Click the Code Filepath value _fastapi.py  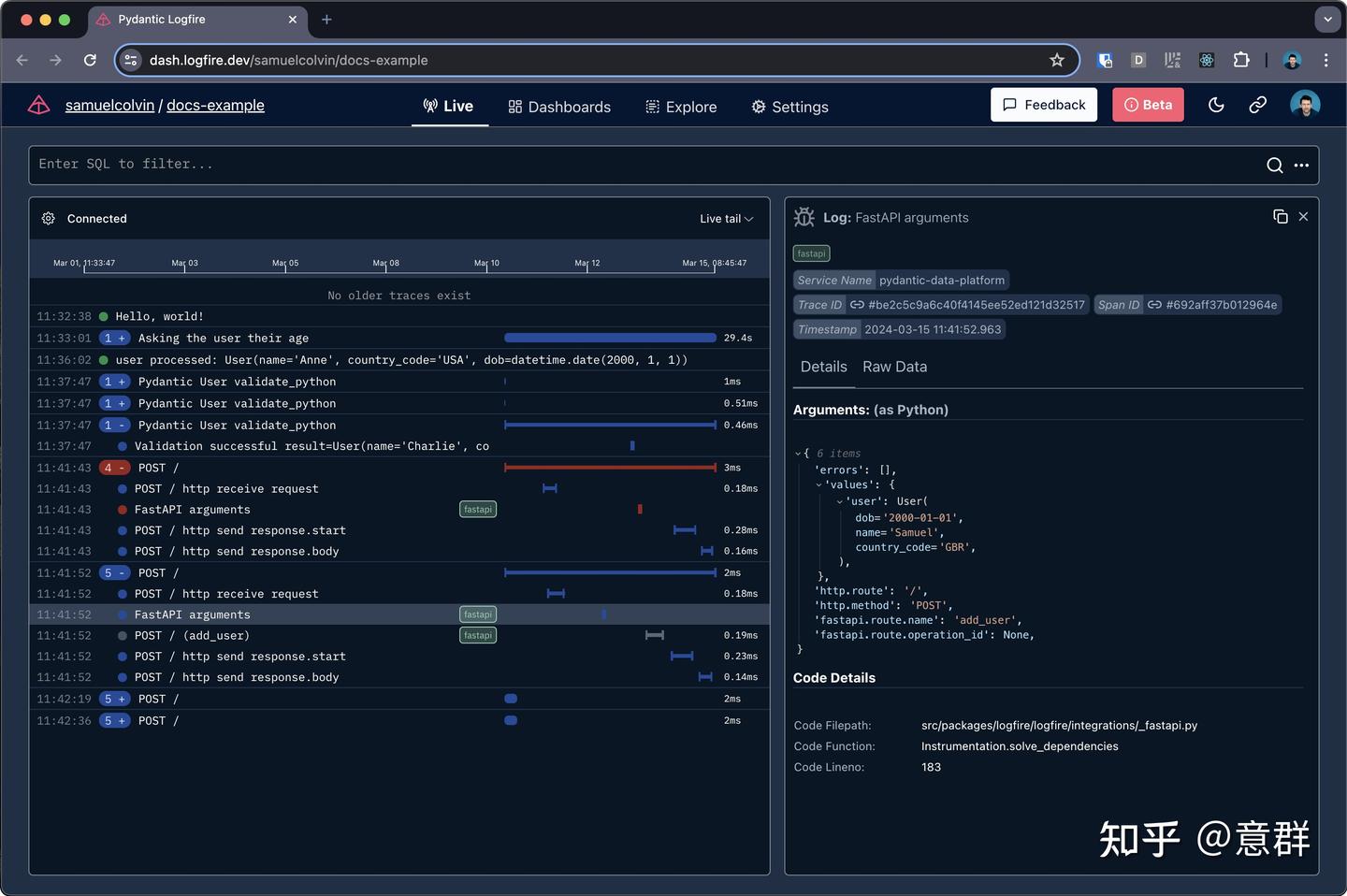pos(1059,726)
